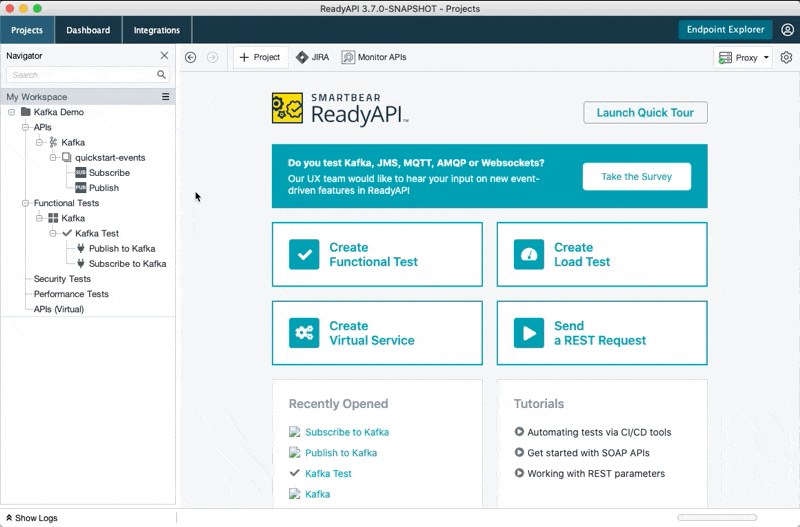
Task: Select Publish to Kafka test step label
Action: click(122, 248)
